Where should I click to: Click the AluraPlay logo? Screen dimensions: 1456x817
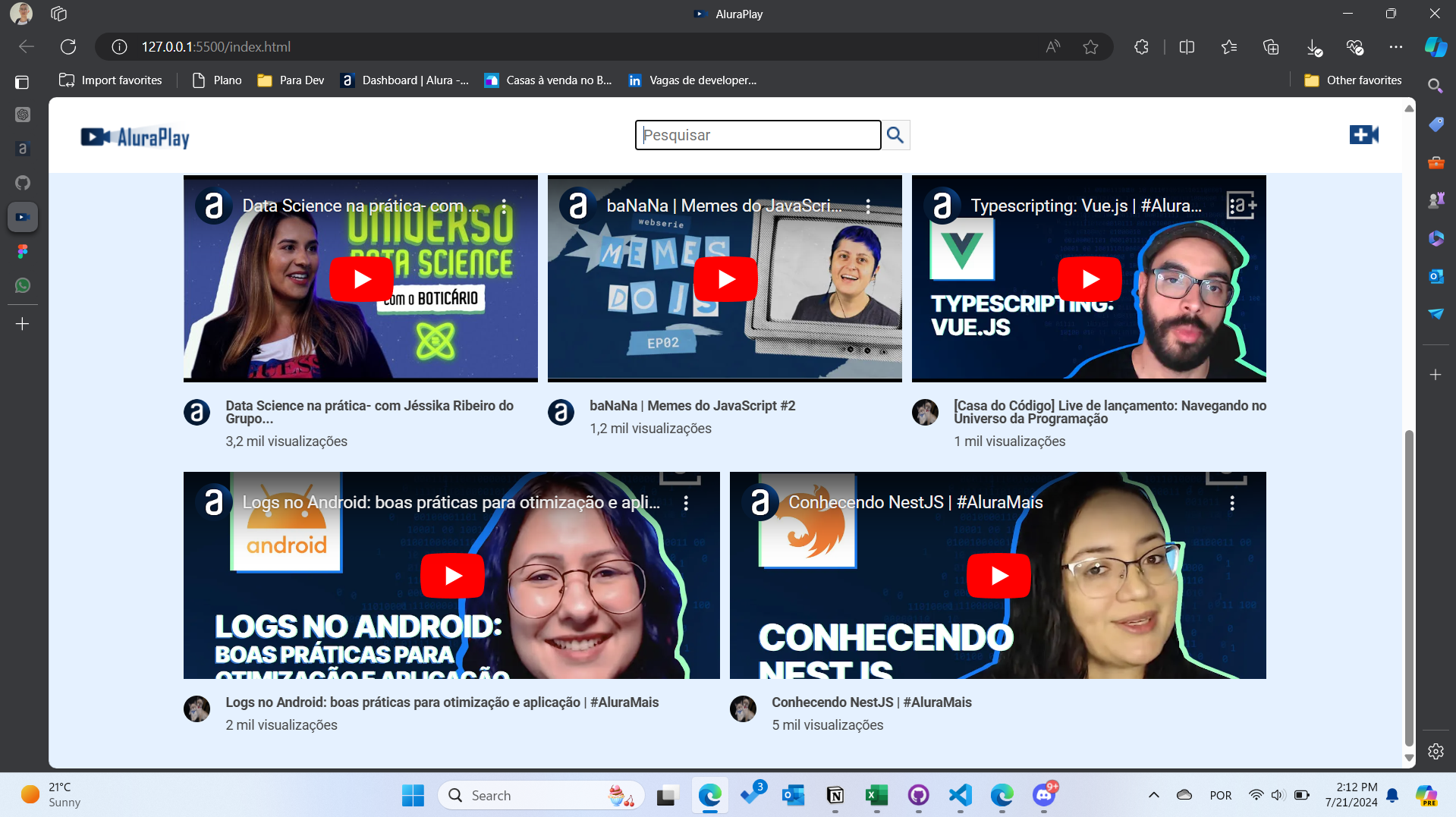coord(135,137)
